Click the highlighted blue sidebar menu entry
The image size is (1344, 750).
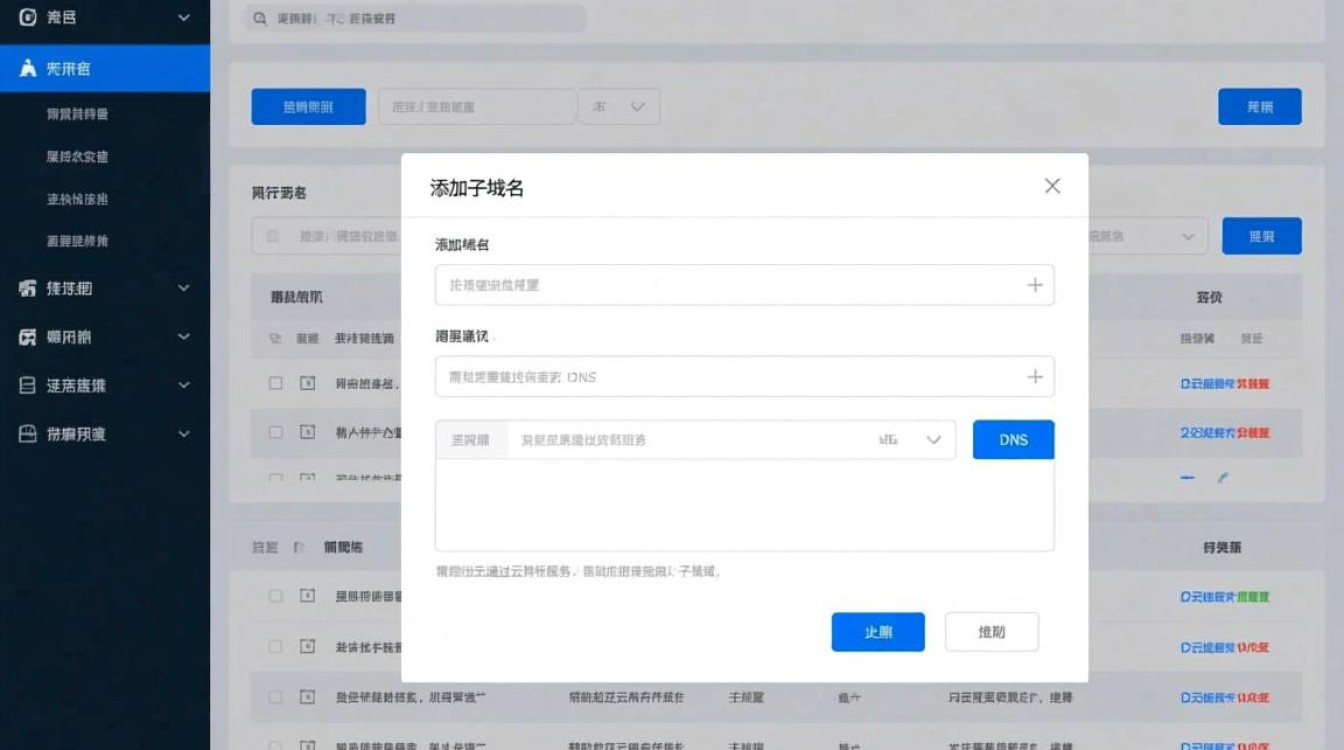click(x=105, y=68)
